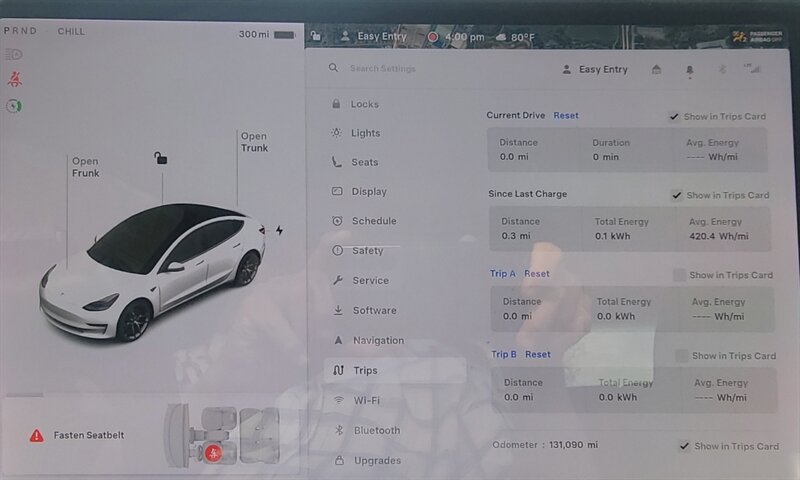800x480 pixels.
Task: Tap the red seatbelt warning icon
Action: point(14,79)
